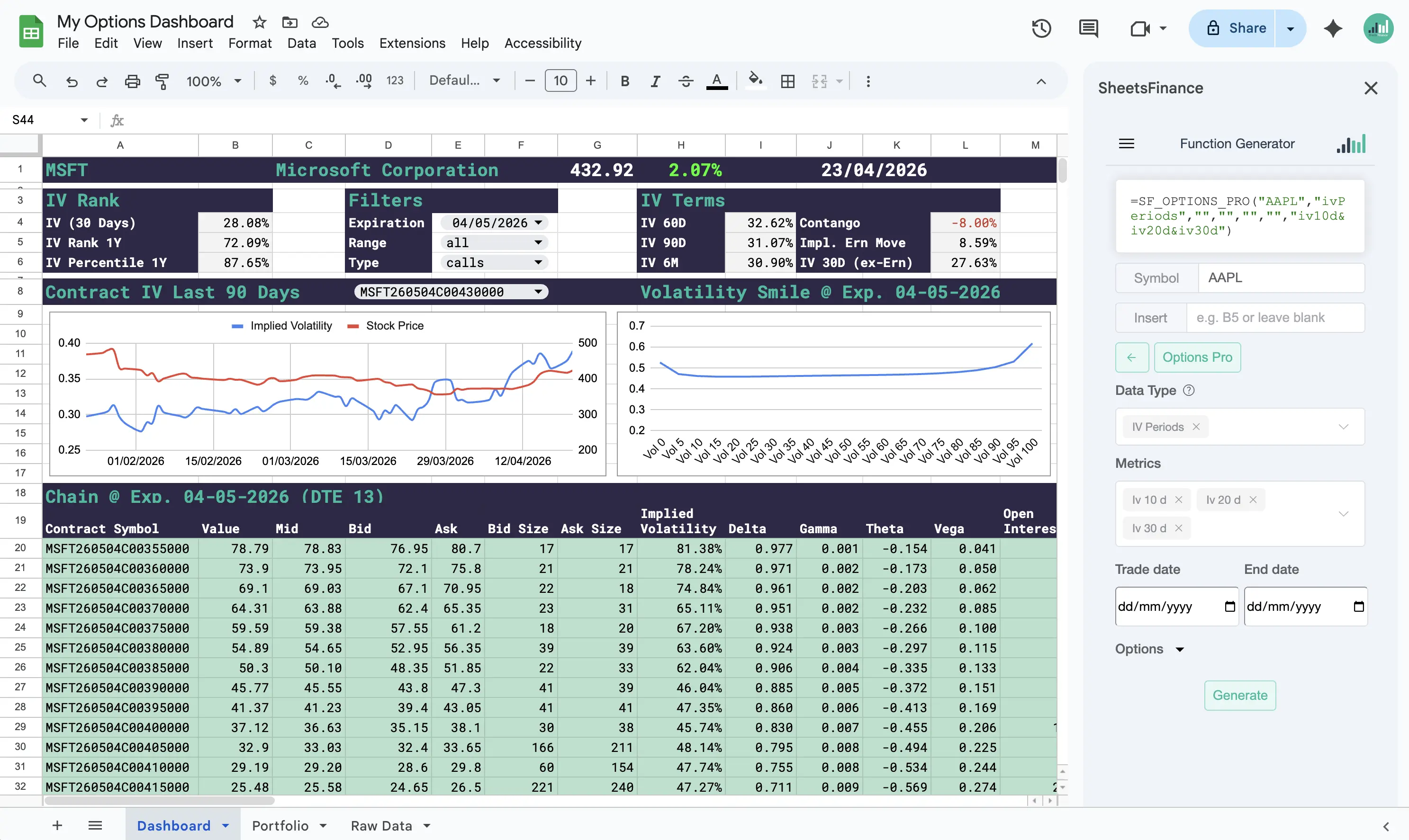The width and height of the screenshot is (1409, 840).
Task: Click the increase decimal places icon
Action: pos(364,81)
